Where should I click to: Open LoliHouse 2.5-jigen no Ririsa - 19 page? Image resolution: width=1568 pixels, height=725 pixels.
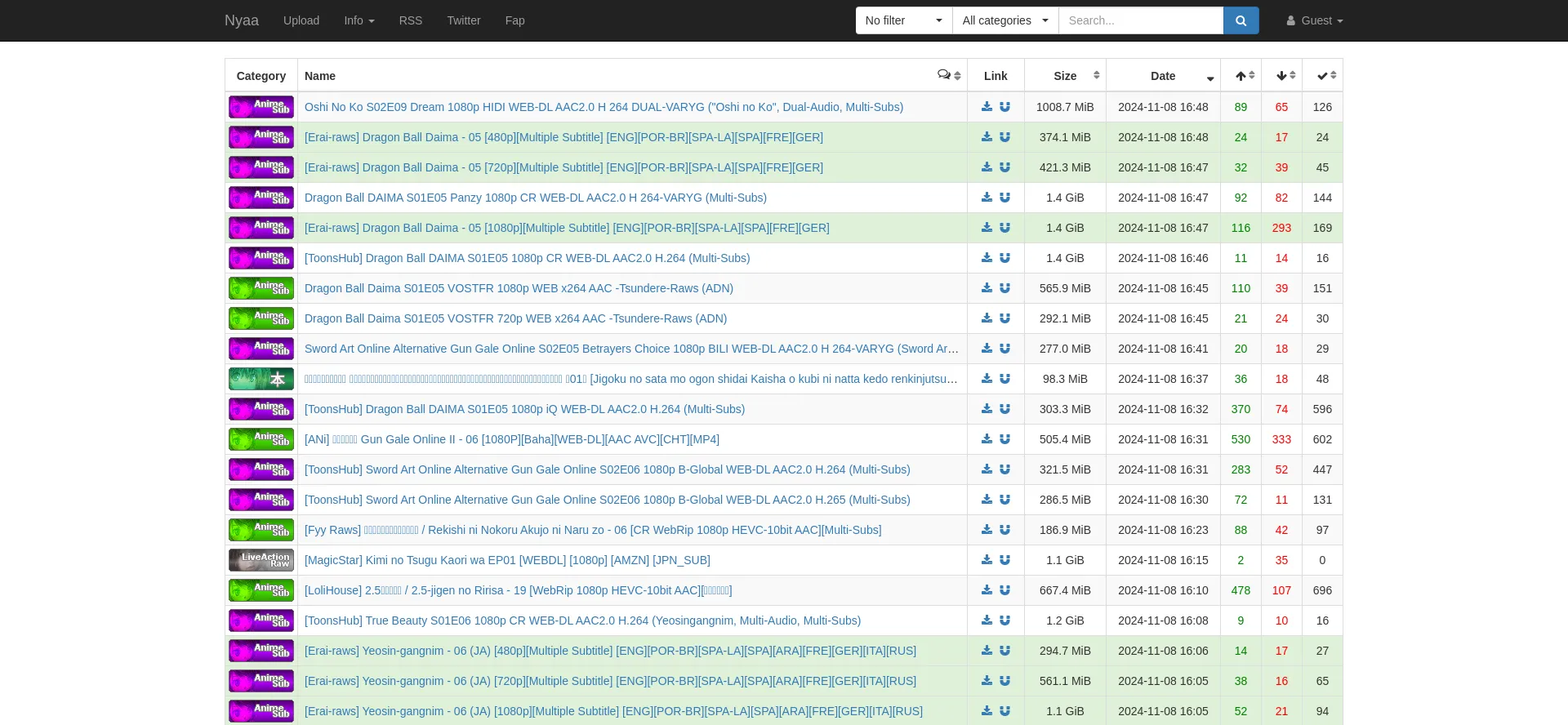pyautogui.click(x=518, y=590)
